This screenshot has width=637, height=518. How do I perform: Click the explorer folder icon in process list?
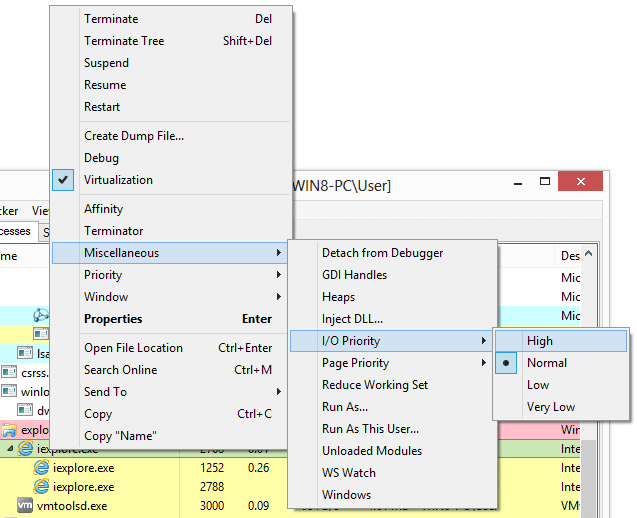pyautogui.click(x=9, y=430)
